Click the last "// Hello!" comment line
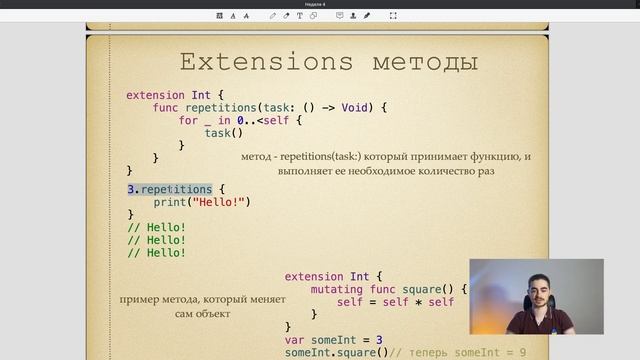 [157, 253]
